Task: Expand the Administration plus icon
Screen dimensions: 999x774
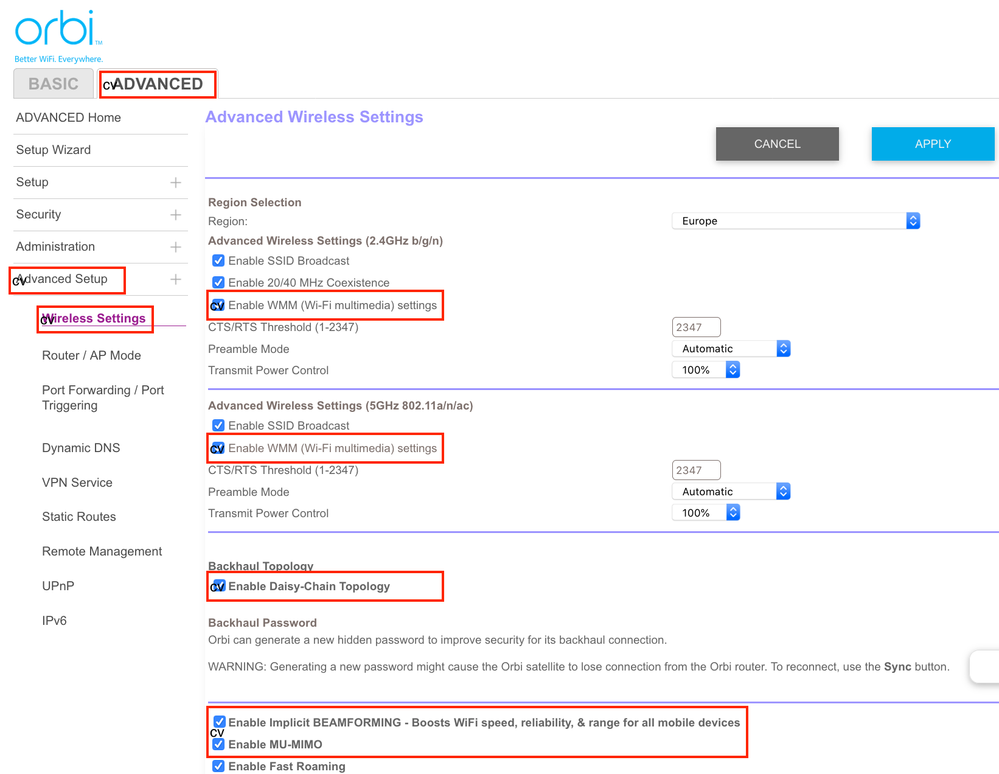Action: (x=176, y=247)
